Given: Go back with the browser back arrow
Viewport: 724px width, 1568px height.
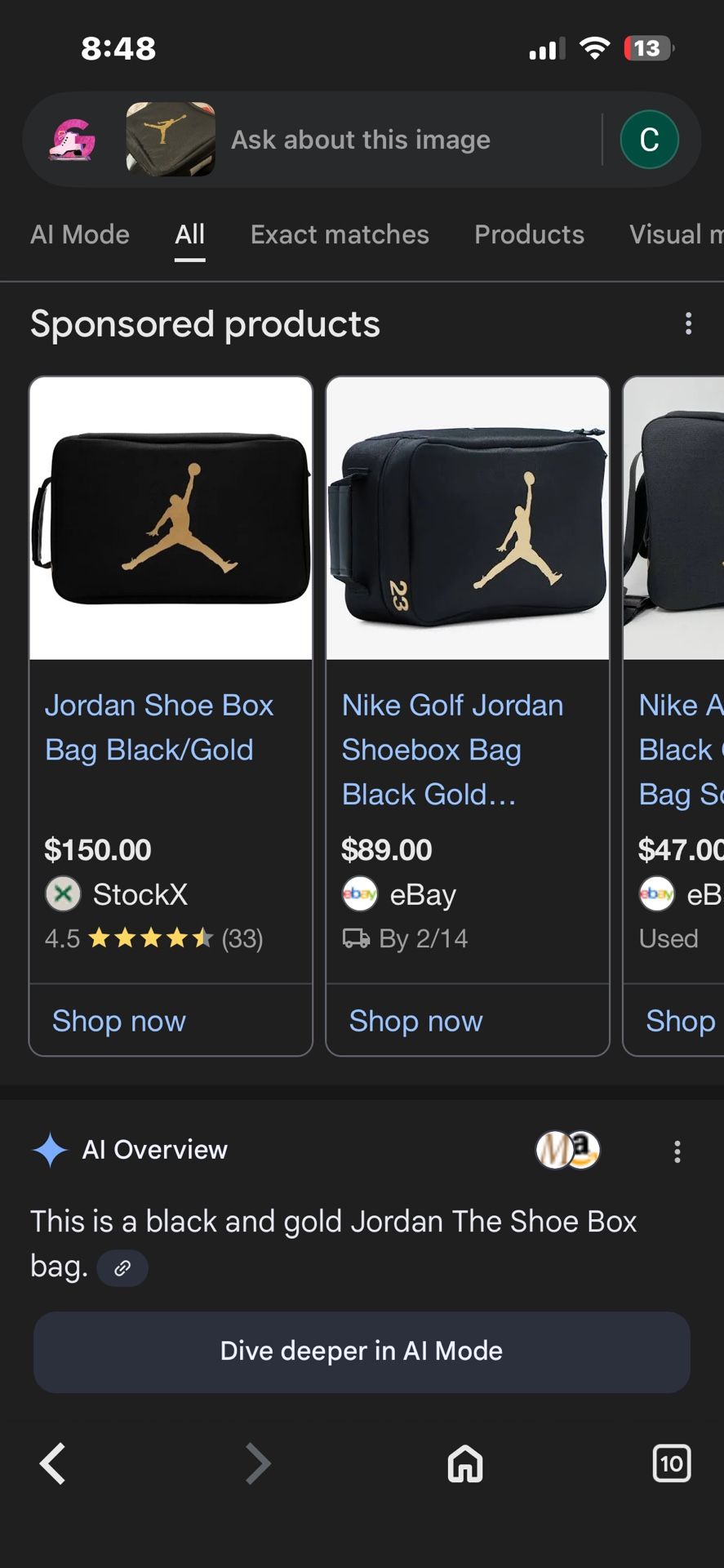Looking at the screenshot, I should point(53,1463).
